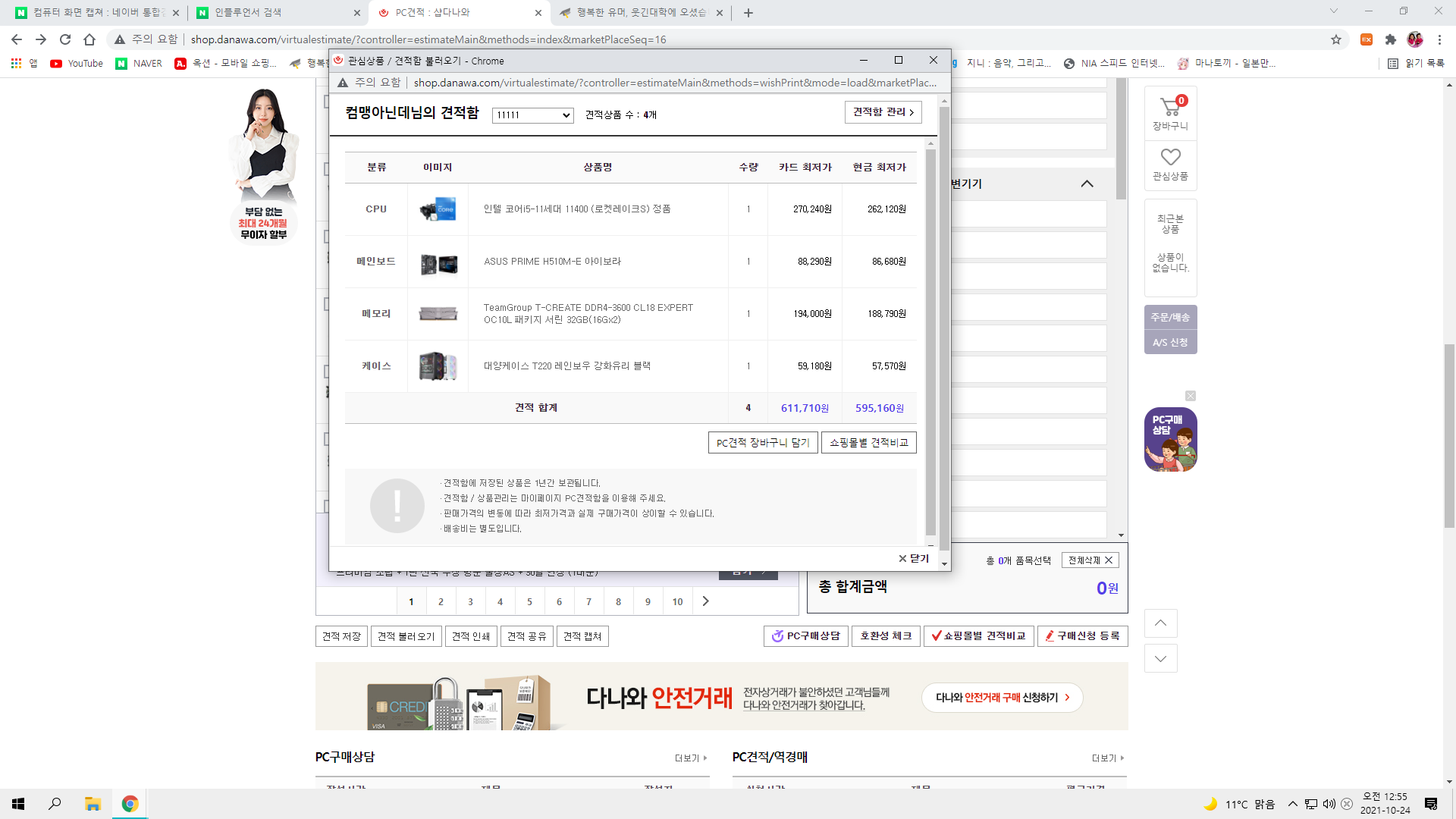Go to page 10 in pagination

(x=677, y=601)
